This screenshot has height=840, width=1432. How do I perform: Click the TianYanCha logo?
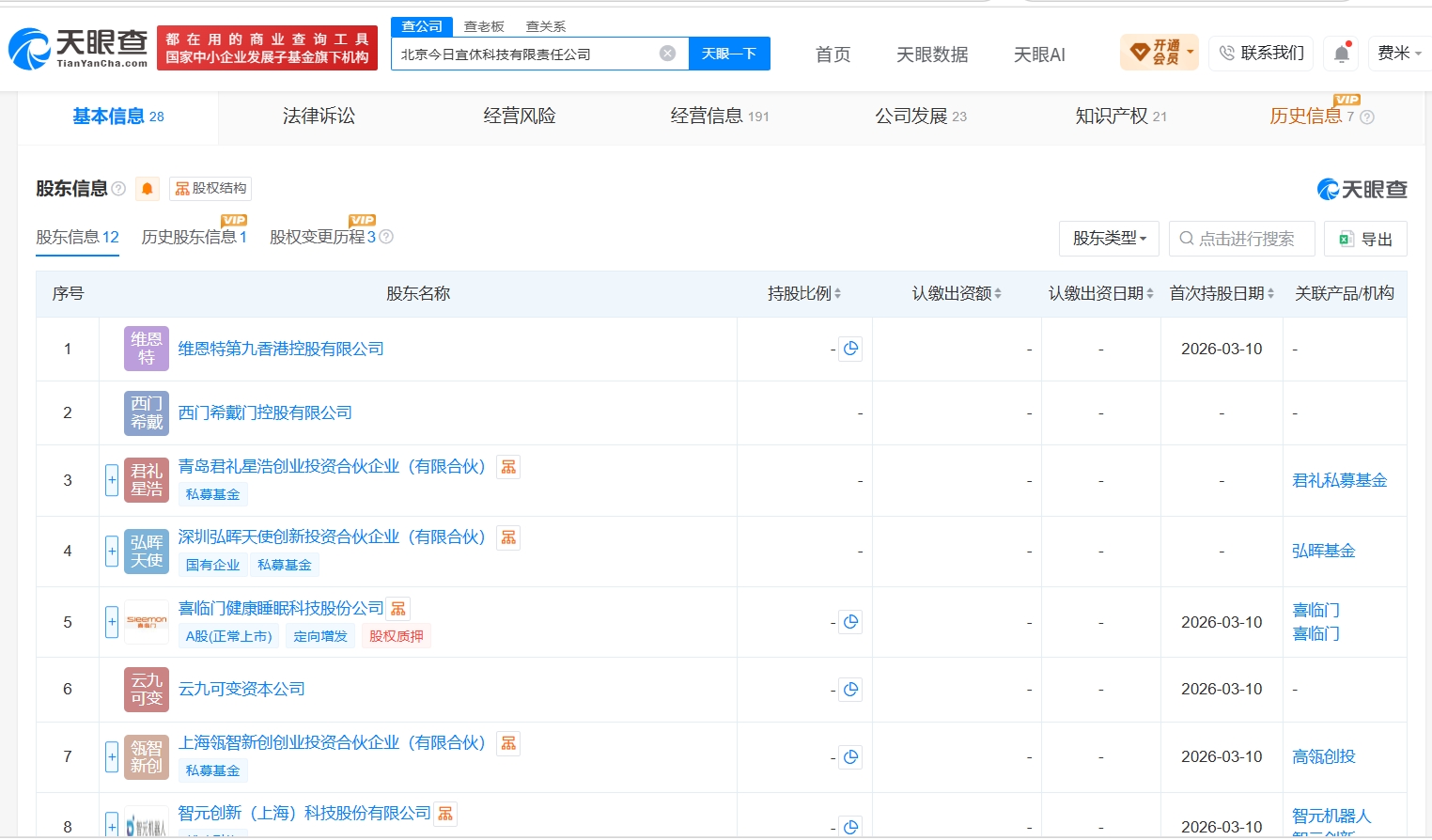coord(79,48)
